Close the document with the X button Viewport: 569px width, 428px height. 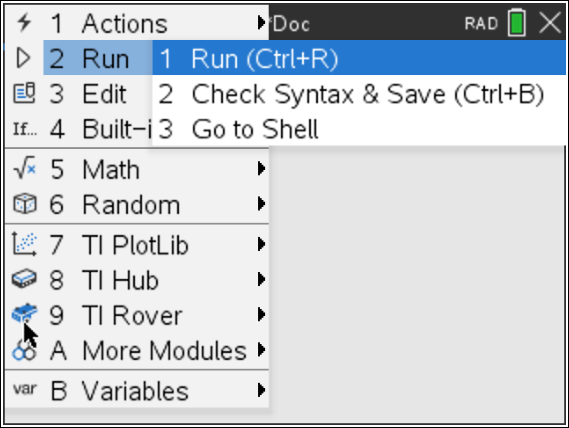tap(550, 23)
